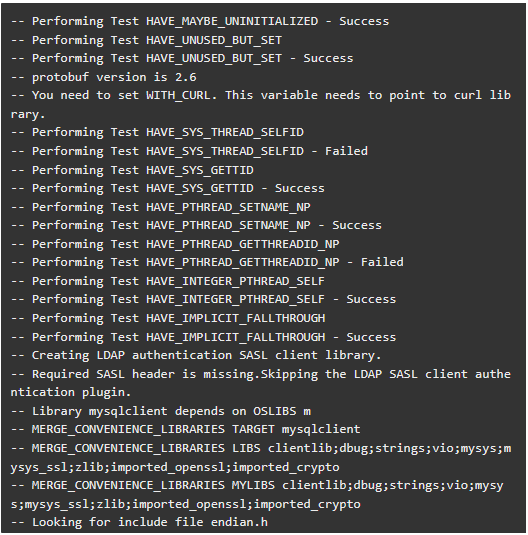Click MERGE_CONVENIENCE_LIBRARIES TARGET mysqlclient line

(x=186, y=429)
